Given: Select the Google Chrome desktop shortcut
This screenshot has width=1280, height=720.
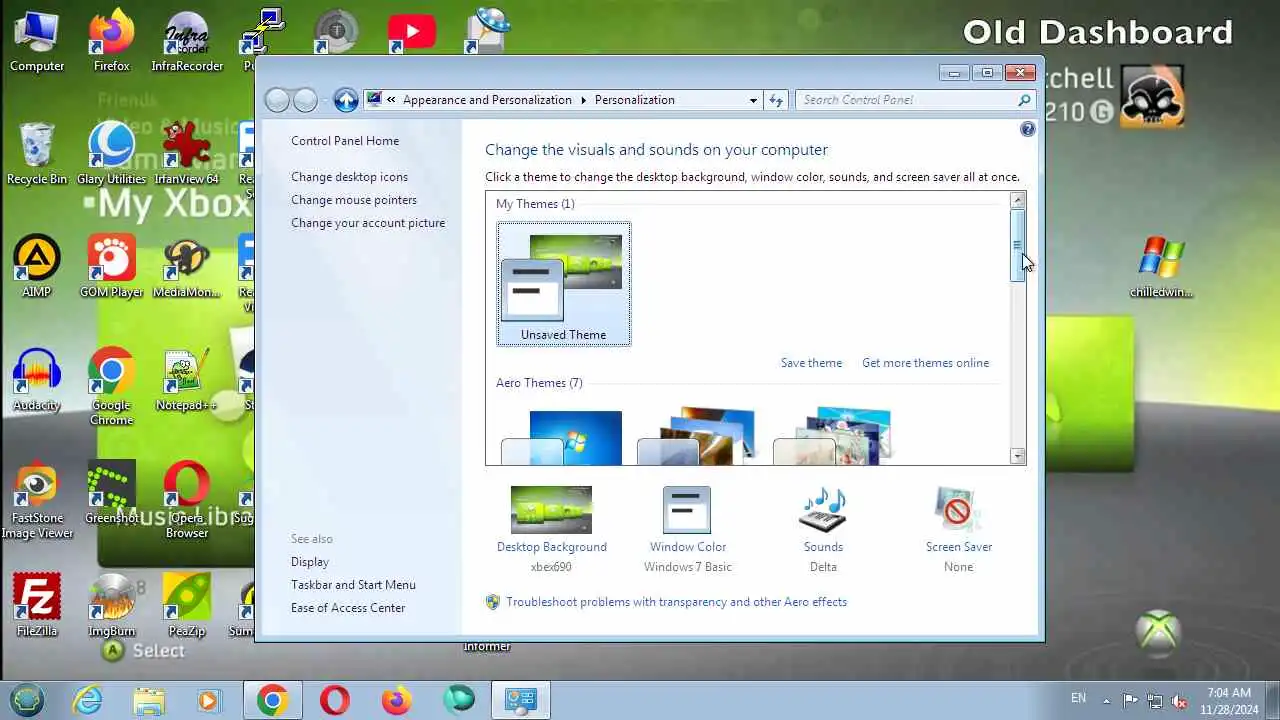Looking at the screenshot, I should click(112, 387).
